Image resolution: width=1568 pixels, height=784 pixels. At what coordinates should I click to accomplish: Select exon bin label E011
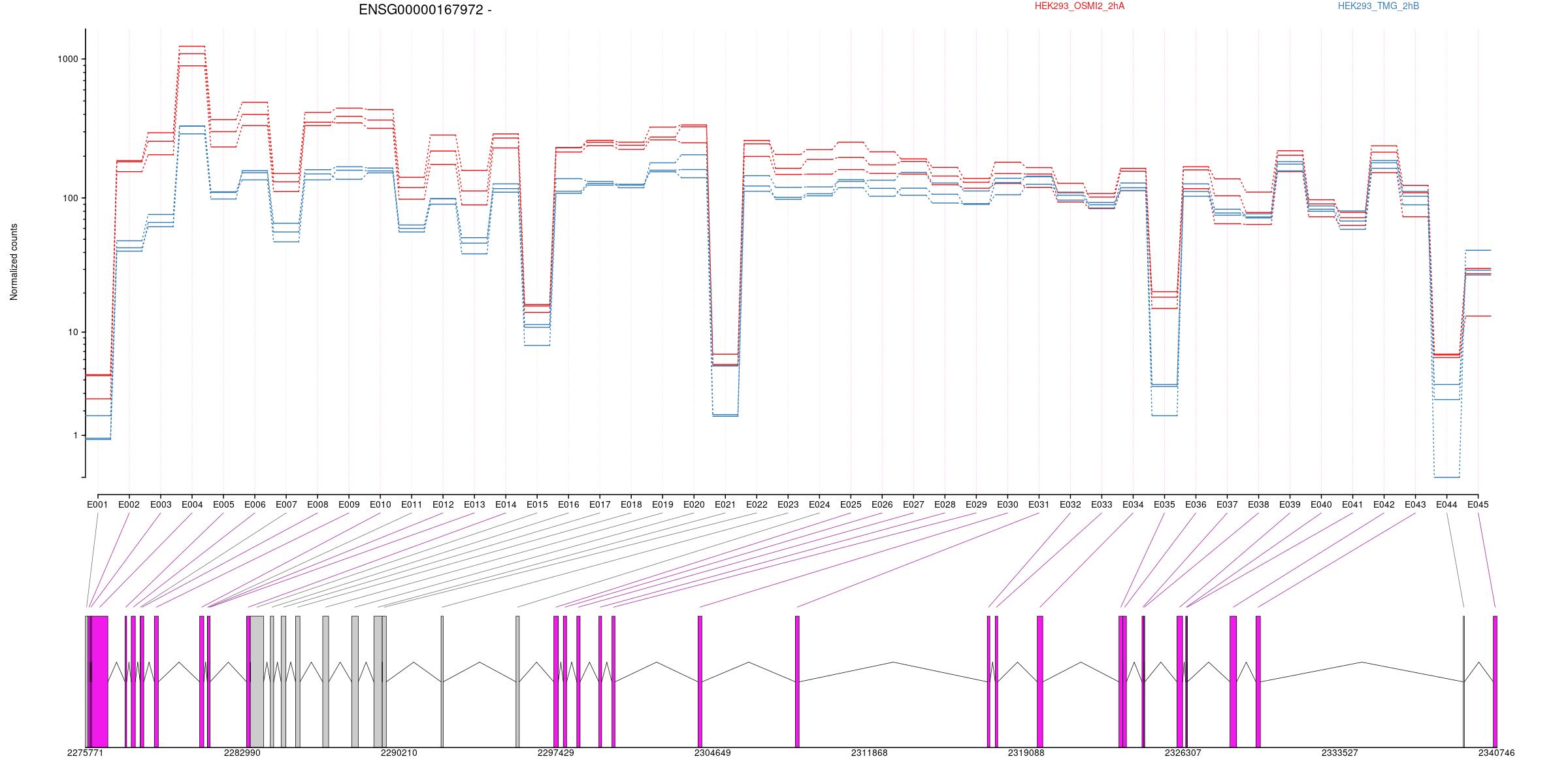(x=411, y=504)
